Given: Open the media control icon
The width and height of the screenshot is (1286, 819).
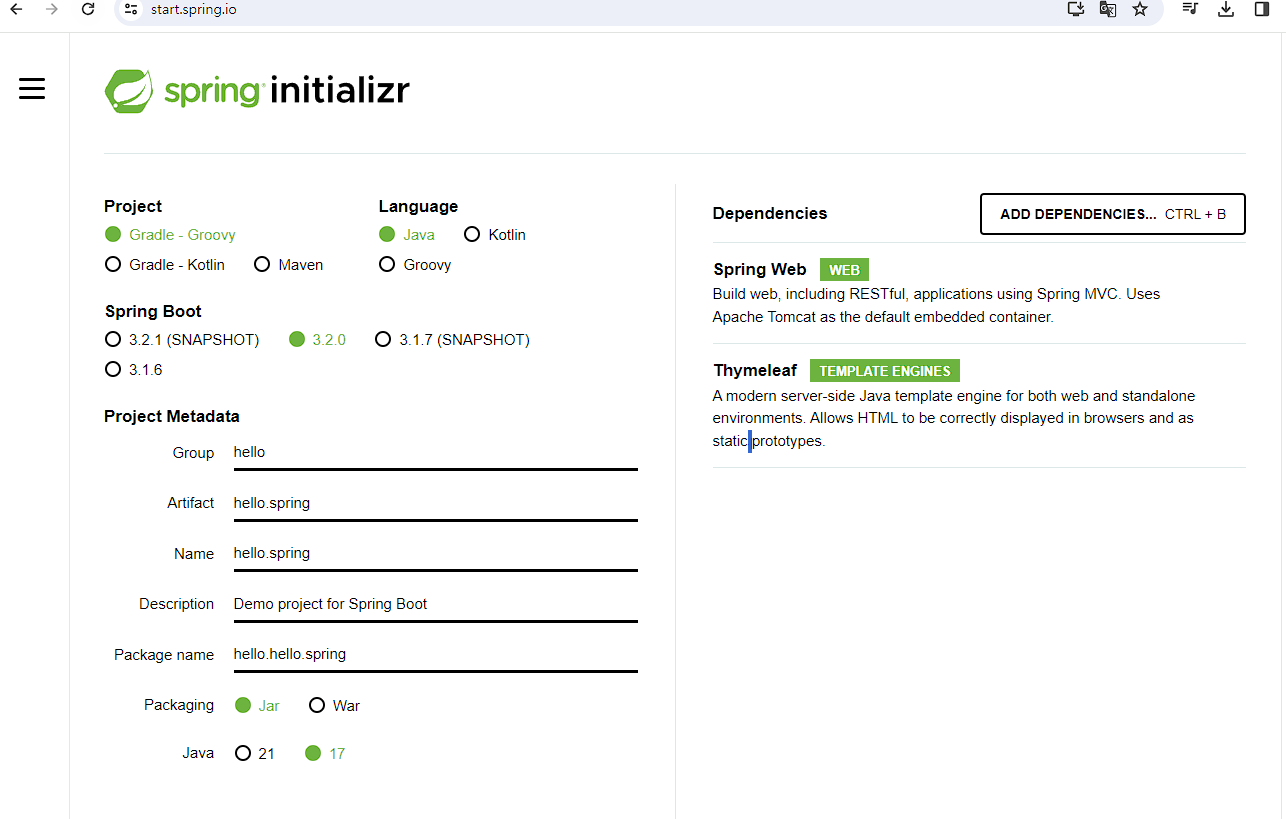Looking at the screenshot, I should pos(1190,9).
